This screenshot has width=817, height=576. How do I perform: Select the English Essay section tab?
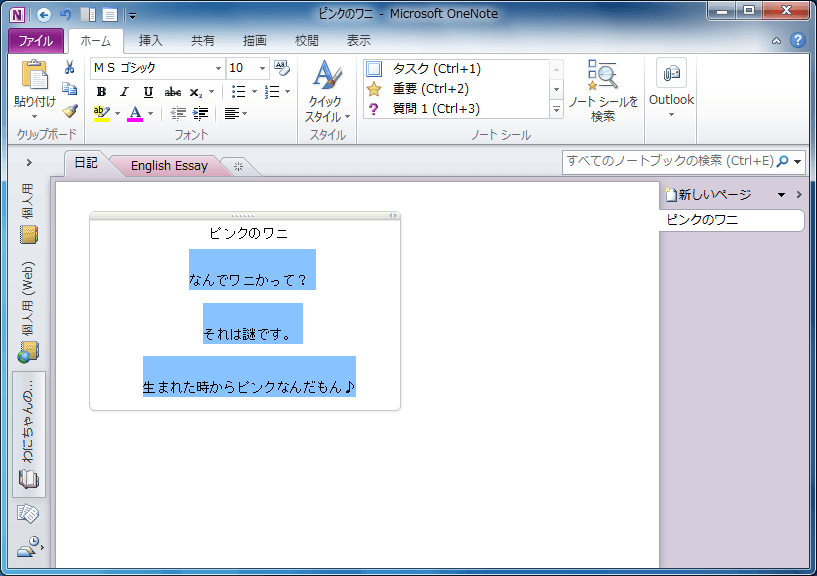(169, 166)
